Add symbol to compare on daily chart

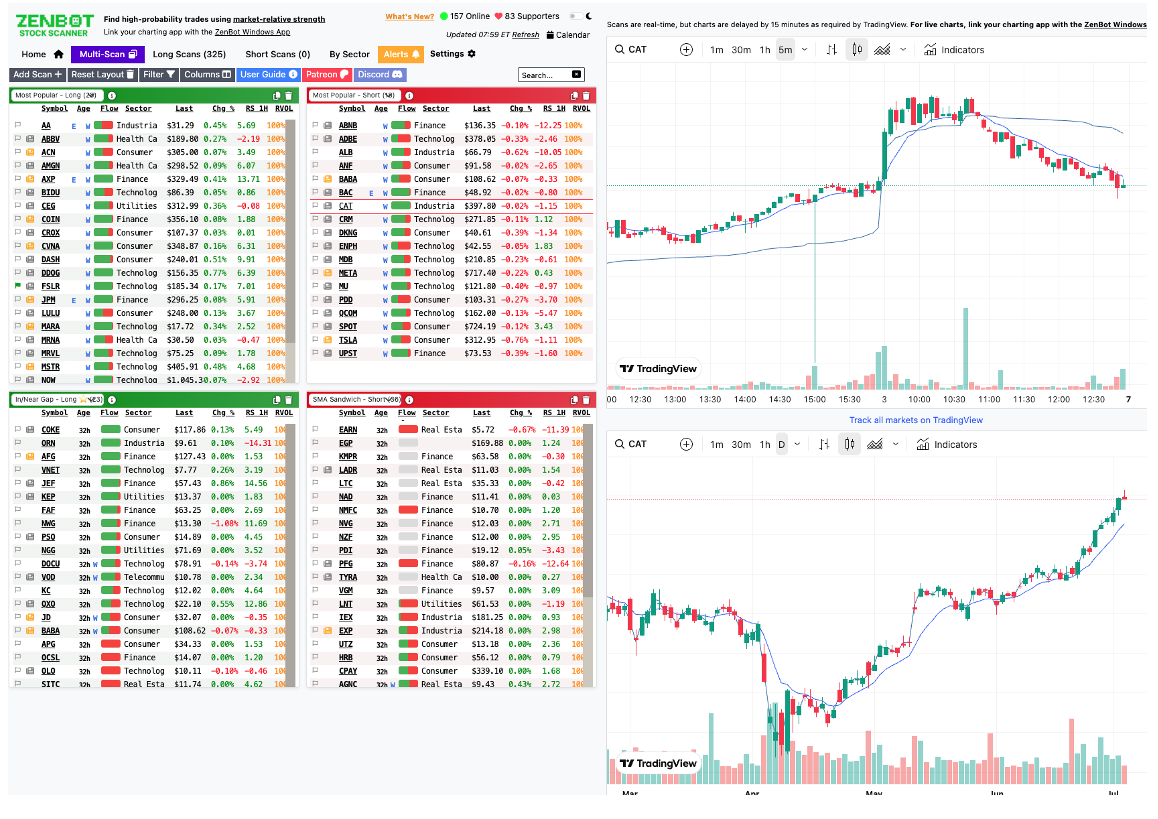686,444
